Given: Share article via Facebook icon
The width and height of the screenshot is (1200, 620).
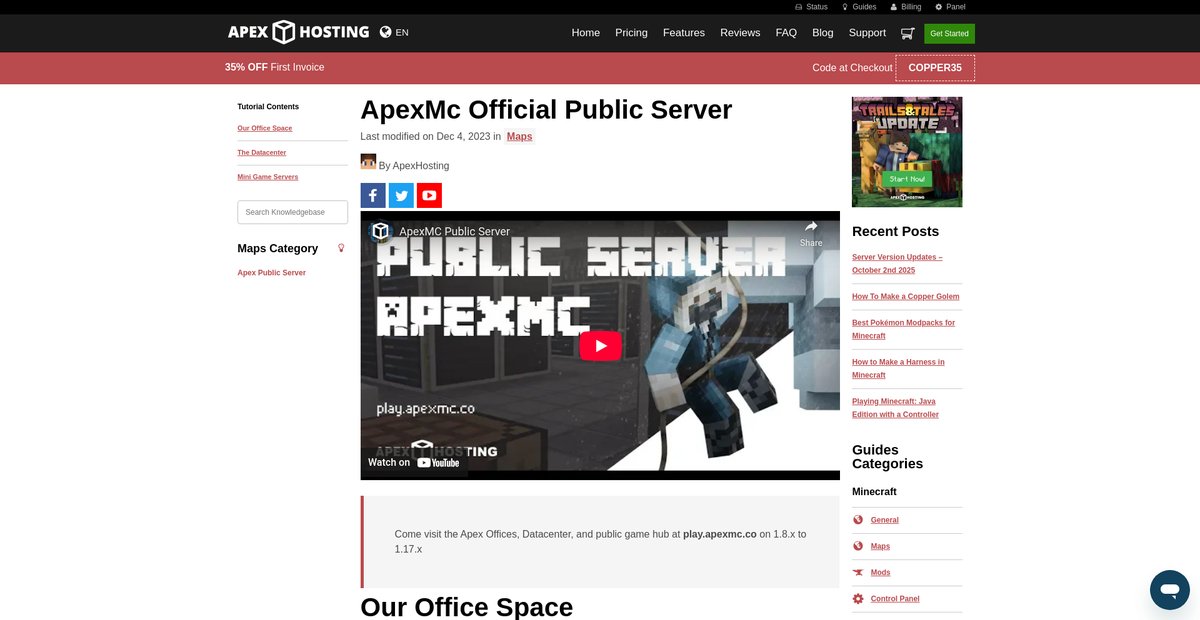Looking at the screenshot, I should [373, 195].
